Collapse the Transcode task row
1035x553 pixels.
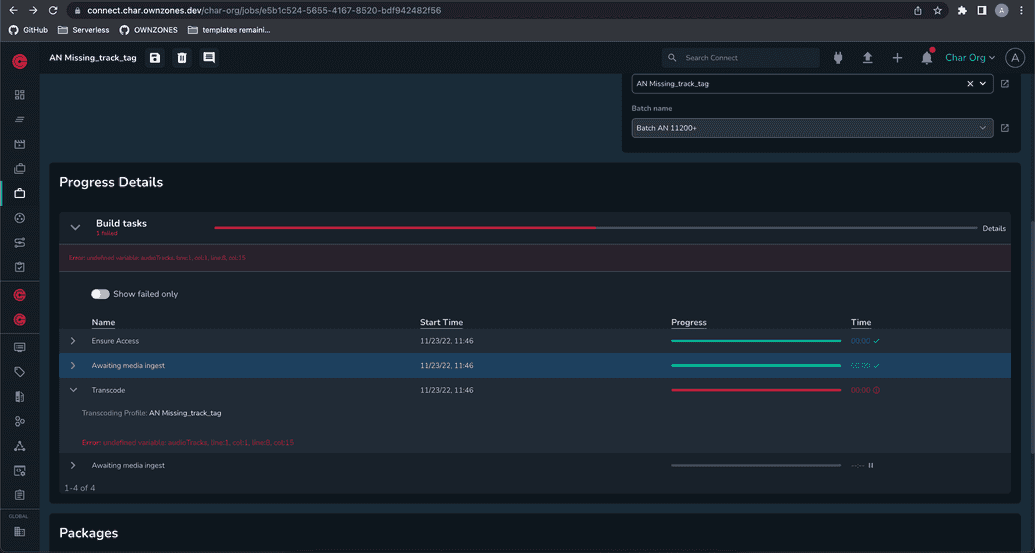(x=73, y=390)
